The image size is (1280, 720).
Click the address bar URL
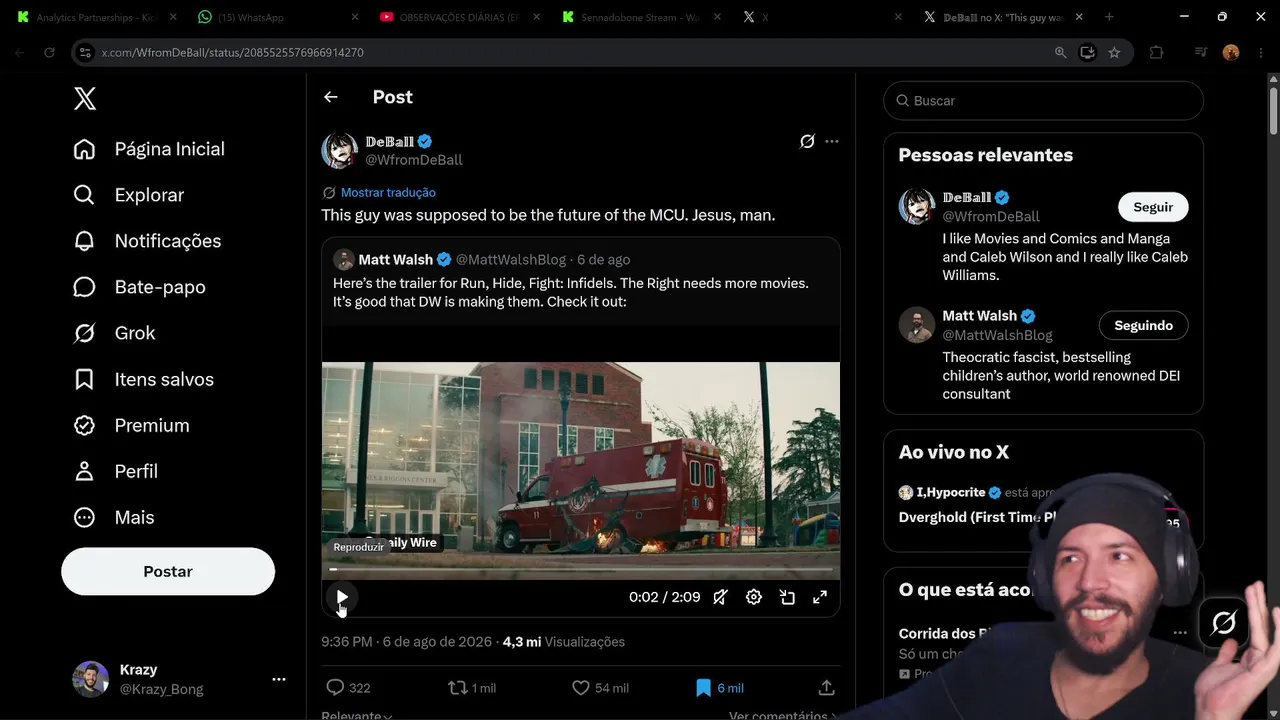(233, 53)
